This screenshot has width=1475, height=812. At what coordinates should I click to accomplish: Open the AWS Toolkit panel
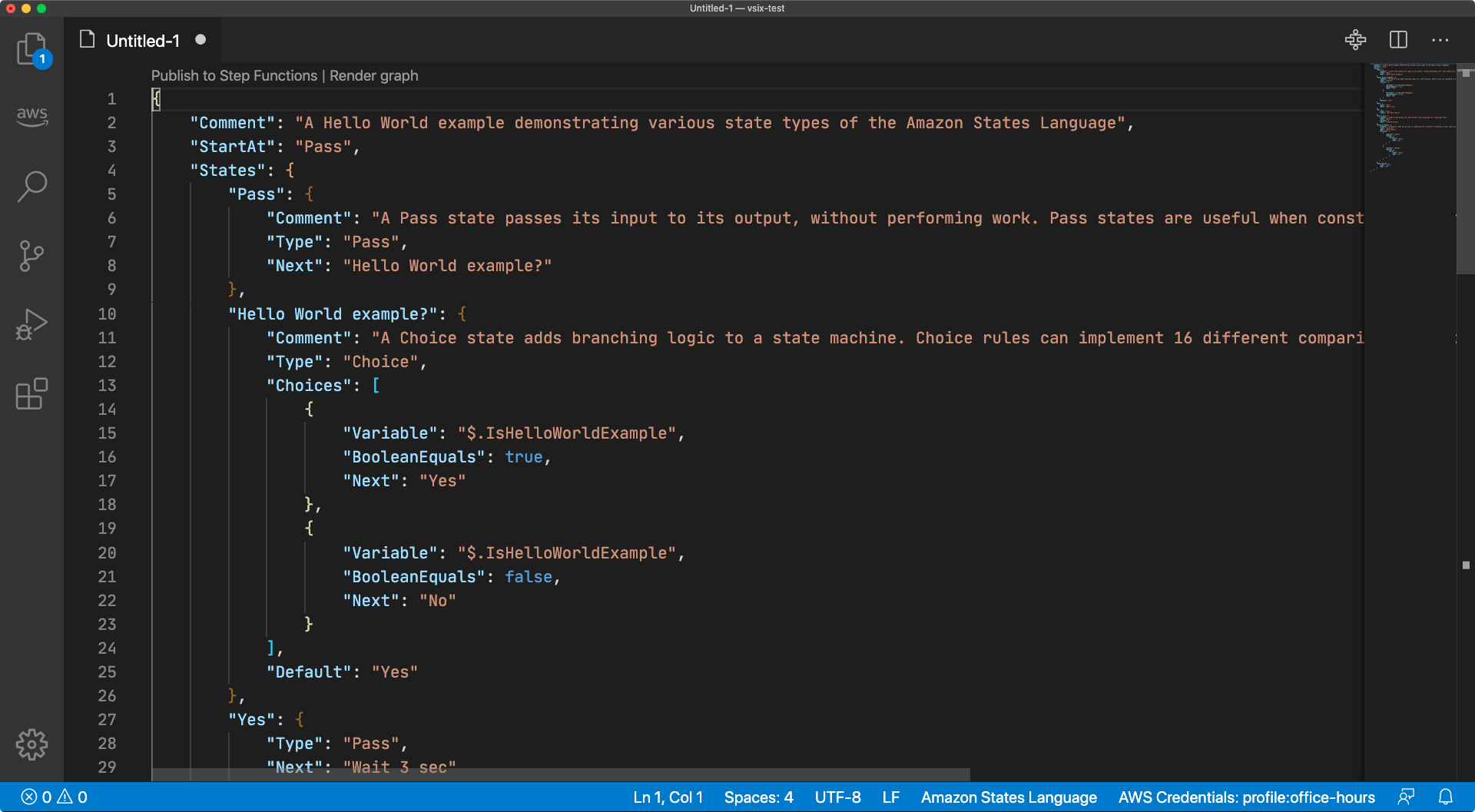pos(31,116)
